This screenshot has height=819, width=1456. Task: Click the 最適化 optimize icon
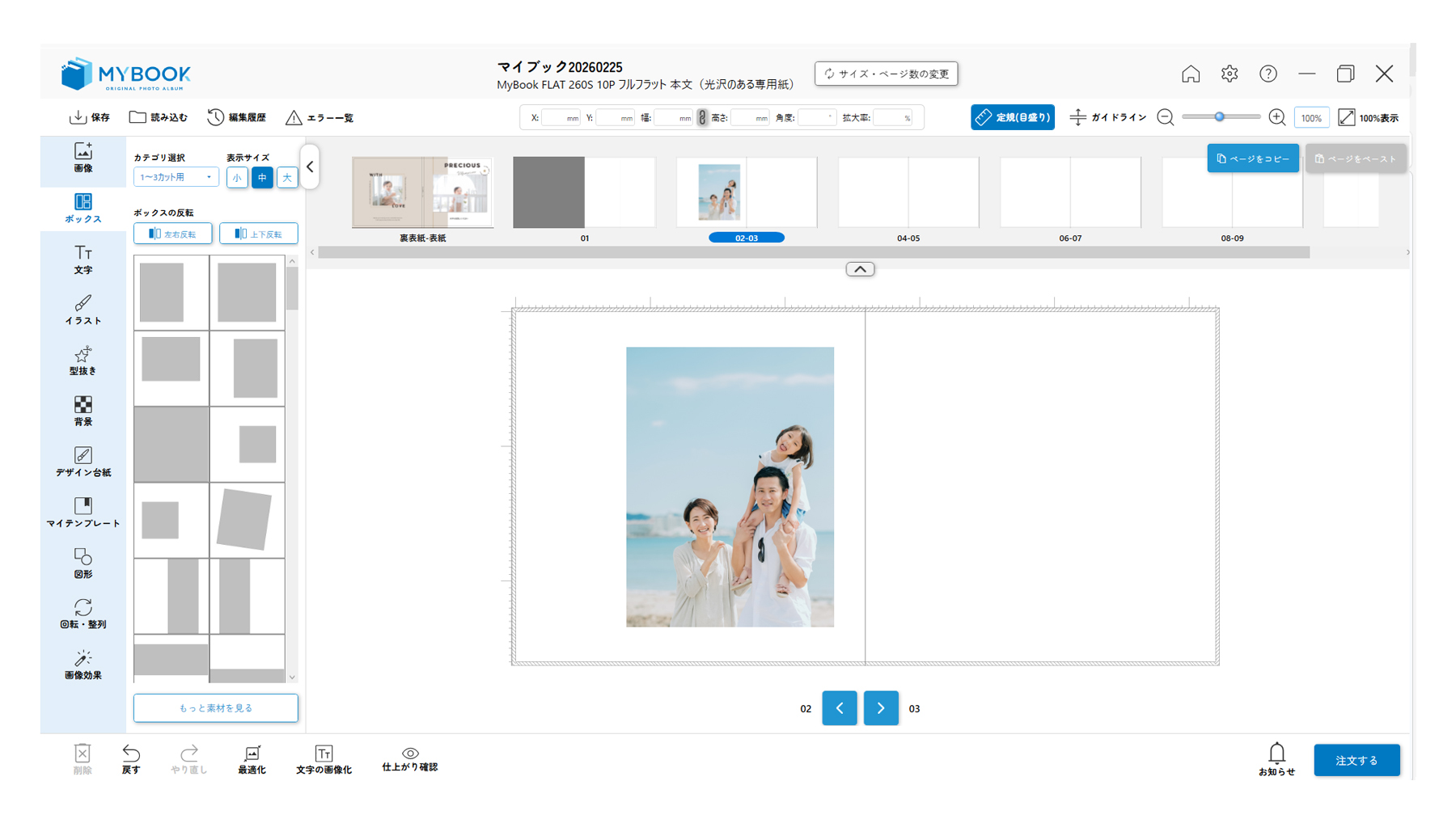point(252,753)
